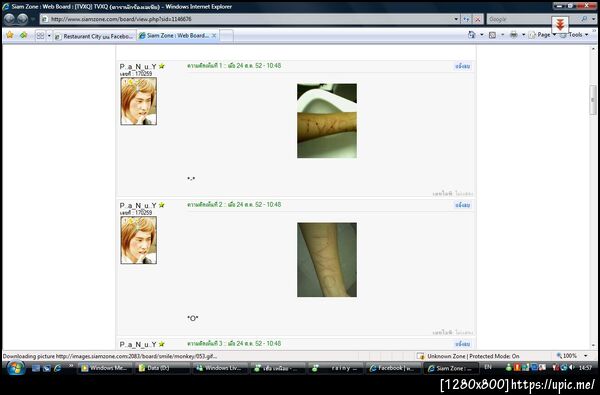Click the Unknown Zone Protected Mode status
This screenshot has height=395, width=600.
(468, 356)
